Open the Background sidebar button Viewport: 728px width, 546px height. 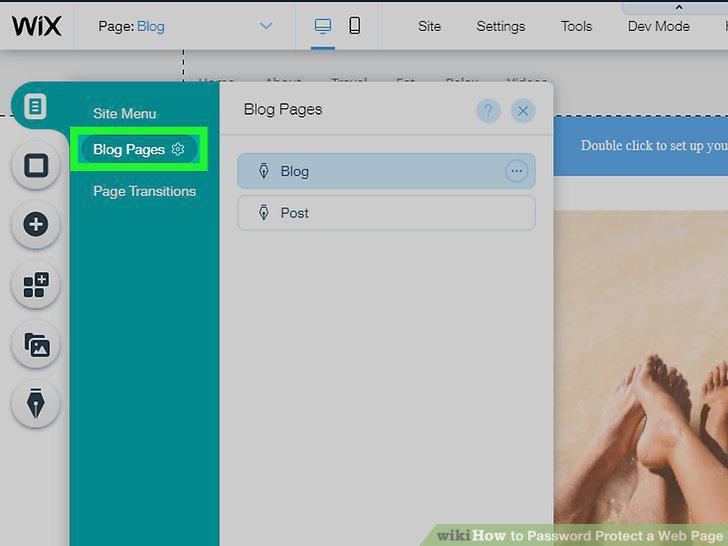coord(36,165)
